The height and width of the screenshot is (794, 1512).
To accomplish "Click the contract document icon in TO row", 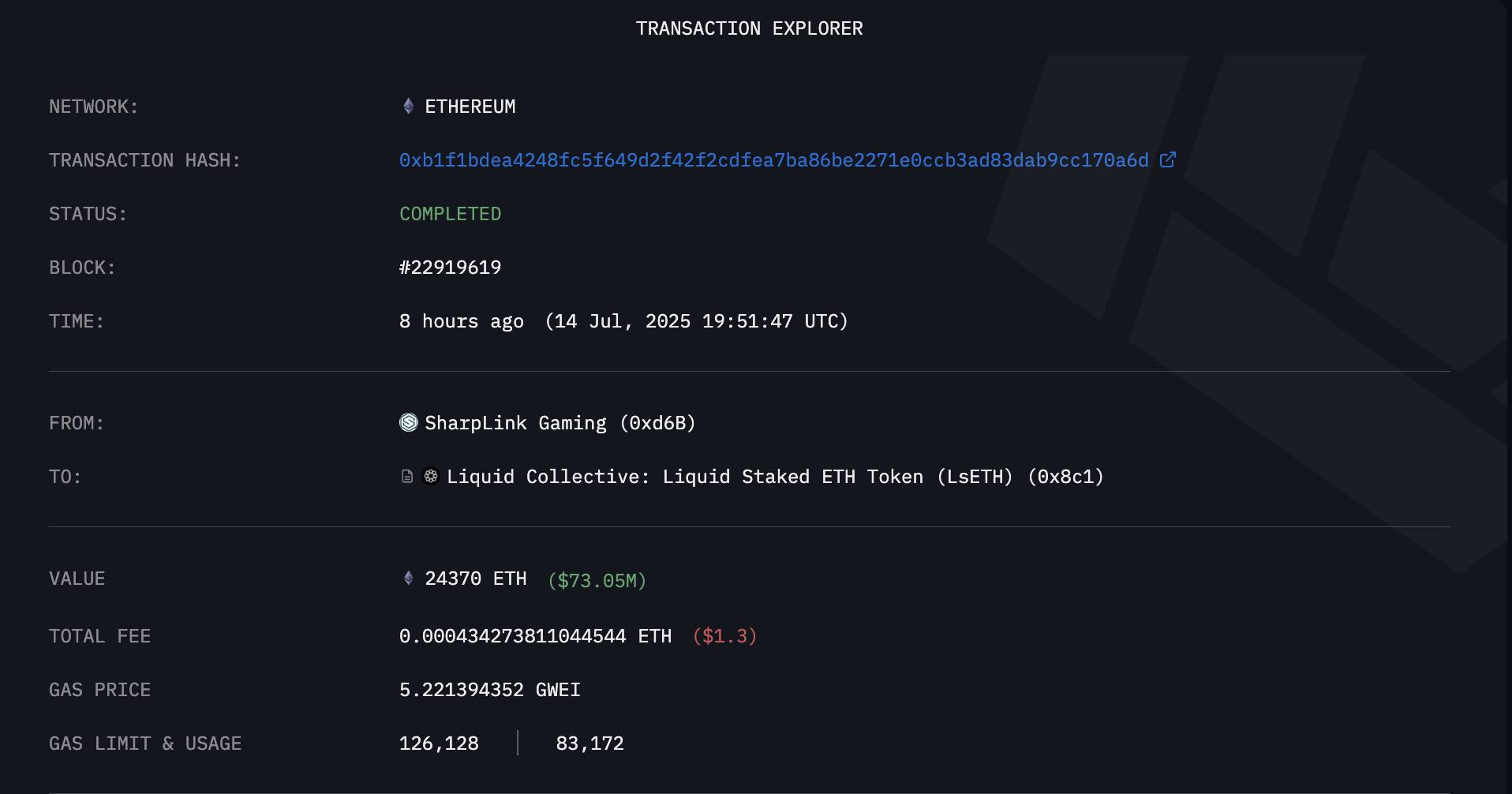I will pyautogui.click(x=407, y=477).
